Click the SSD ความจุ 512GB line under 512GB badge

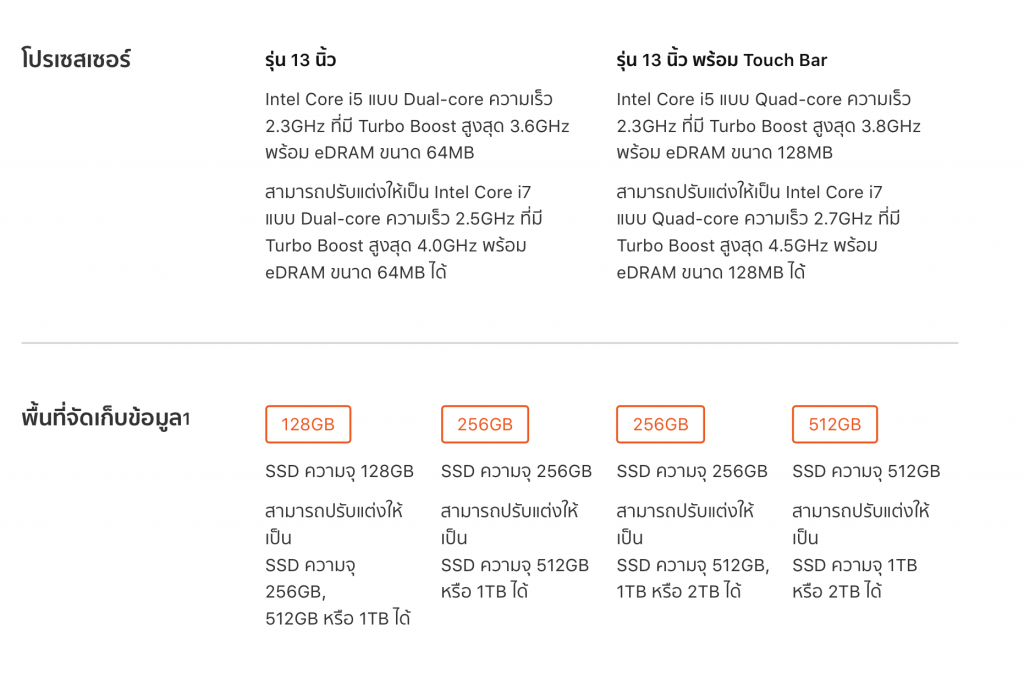[x=866, y=471]
